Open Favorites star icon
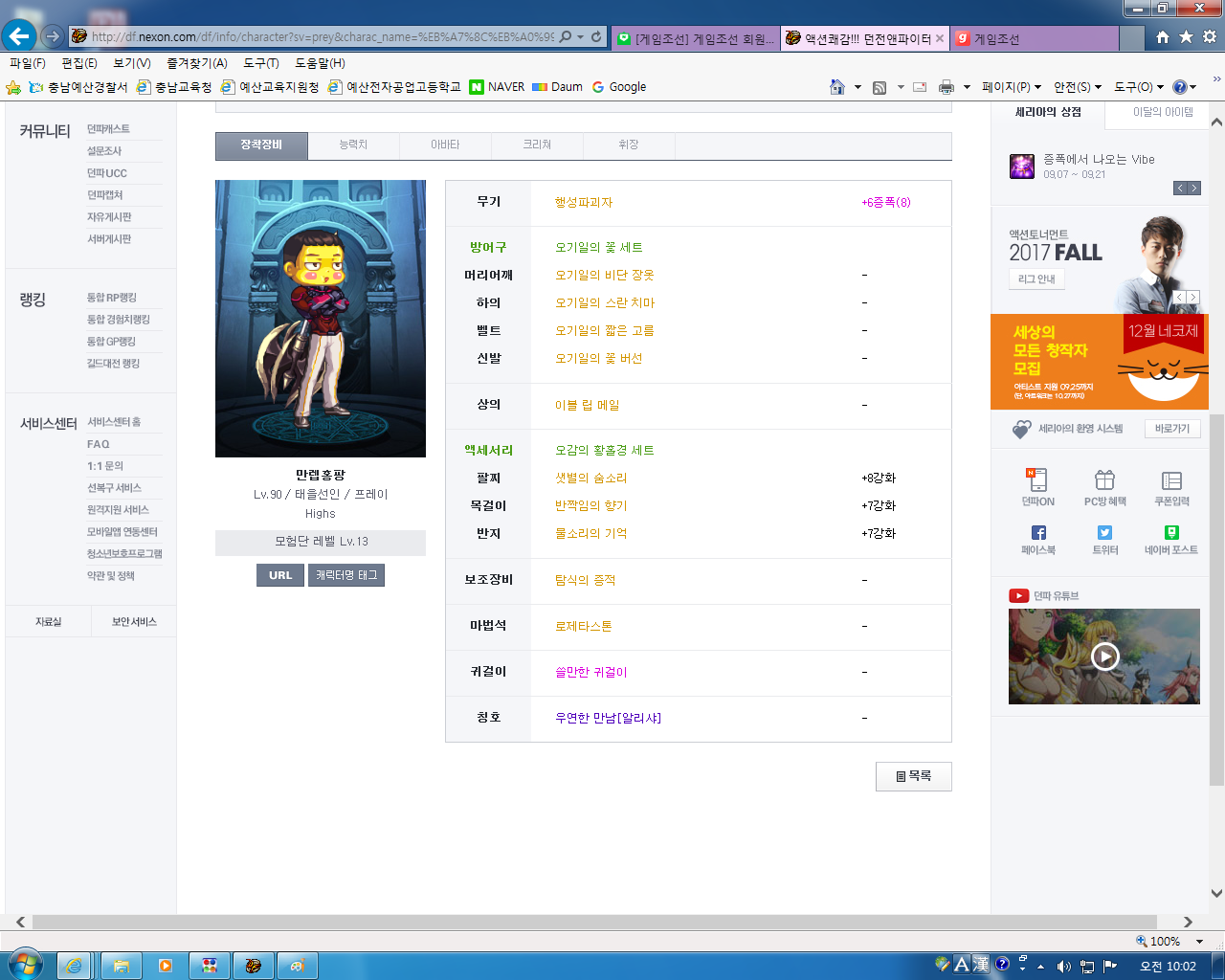Screen dimensions: 1225x980 click(1186, 36)
